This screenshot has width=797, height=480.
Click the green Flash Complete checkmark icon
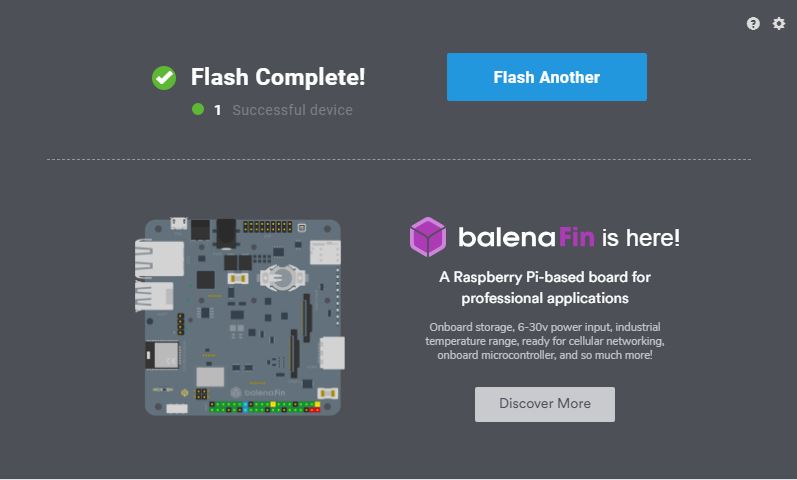pyautogui.click(x=164, y=78)
